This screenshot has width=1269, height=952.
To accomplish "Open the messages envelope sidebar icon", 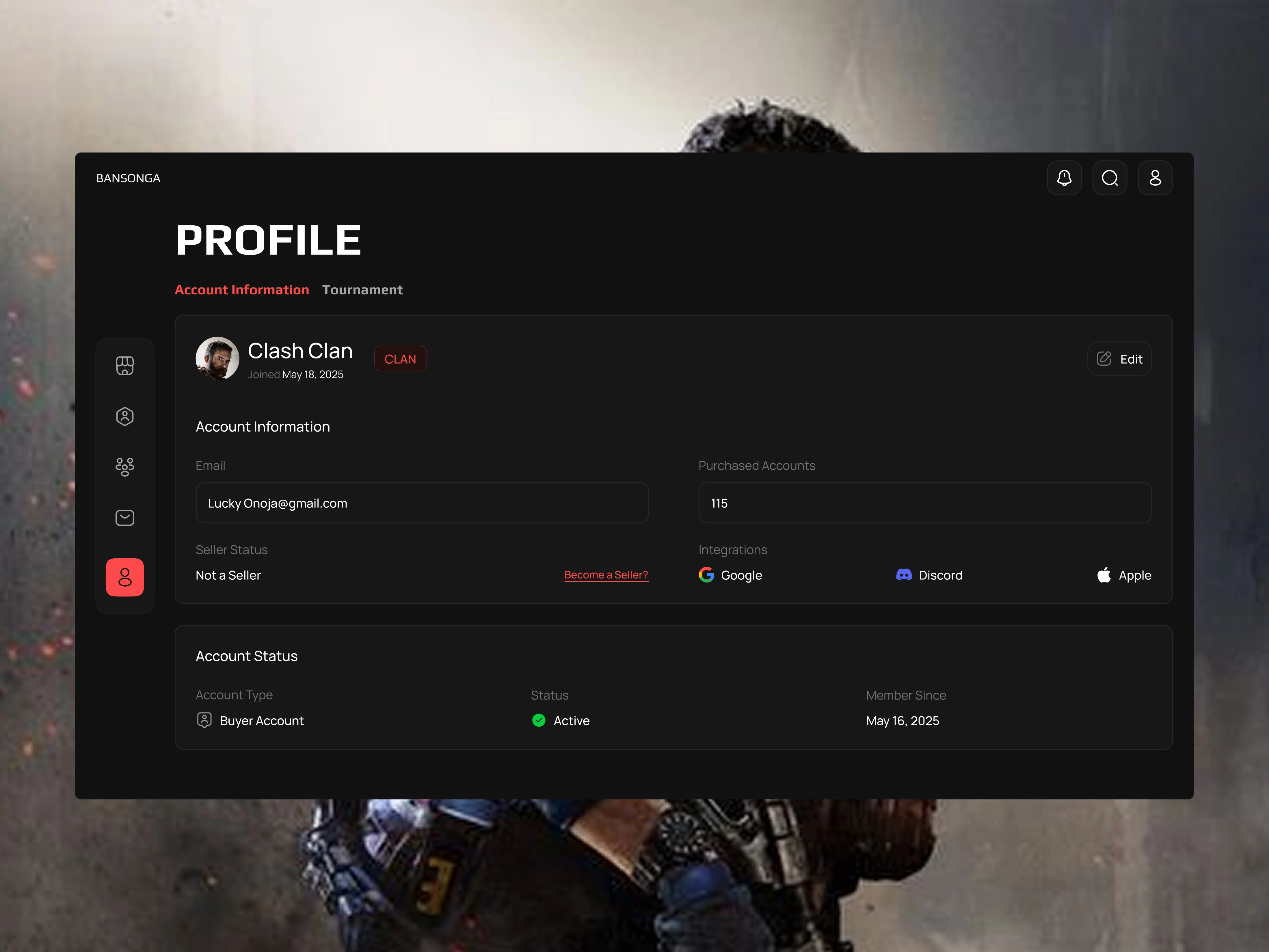I will 124,518.
